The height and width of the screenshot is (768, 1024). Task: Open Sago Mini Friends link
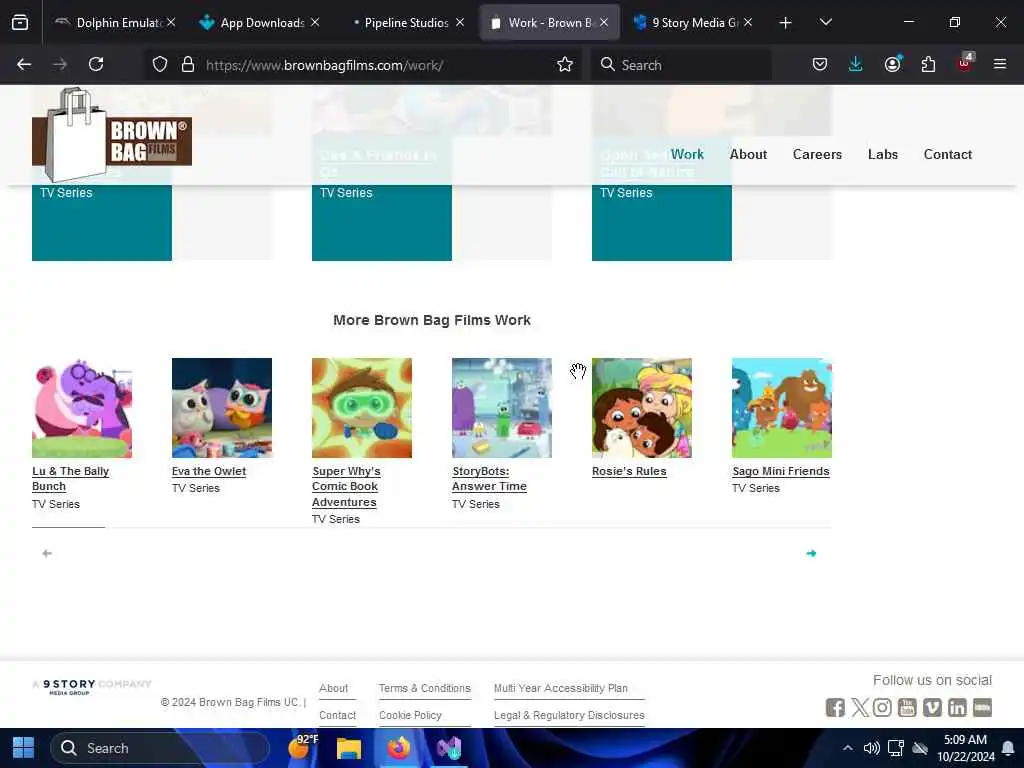coord(781,471)
